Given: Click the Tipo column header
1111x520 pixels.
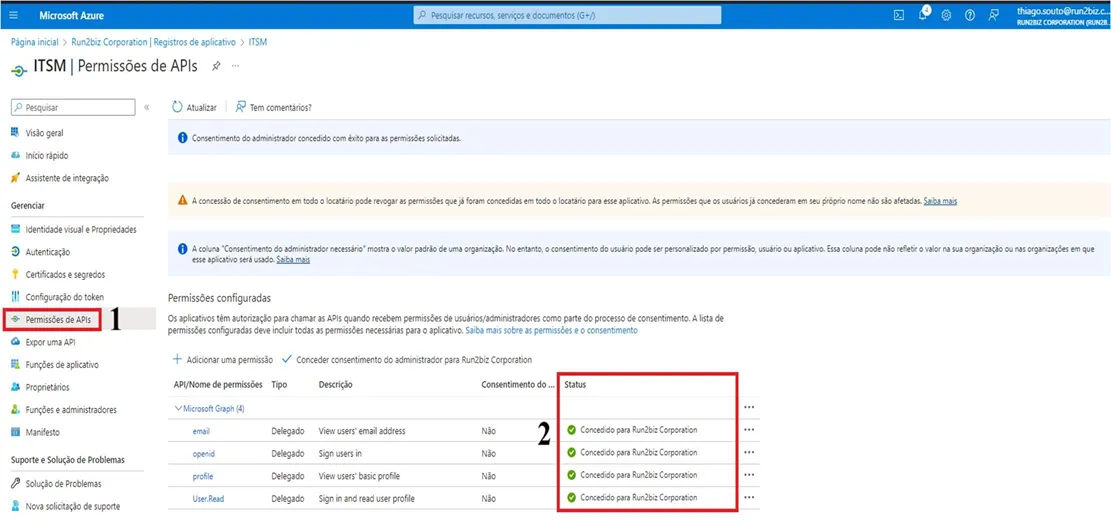Looking at the screenshot, I should click(278, 385).
